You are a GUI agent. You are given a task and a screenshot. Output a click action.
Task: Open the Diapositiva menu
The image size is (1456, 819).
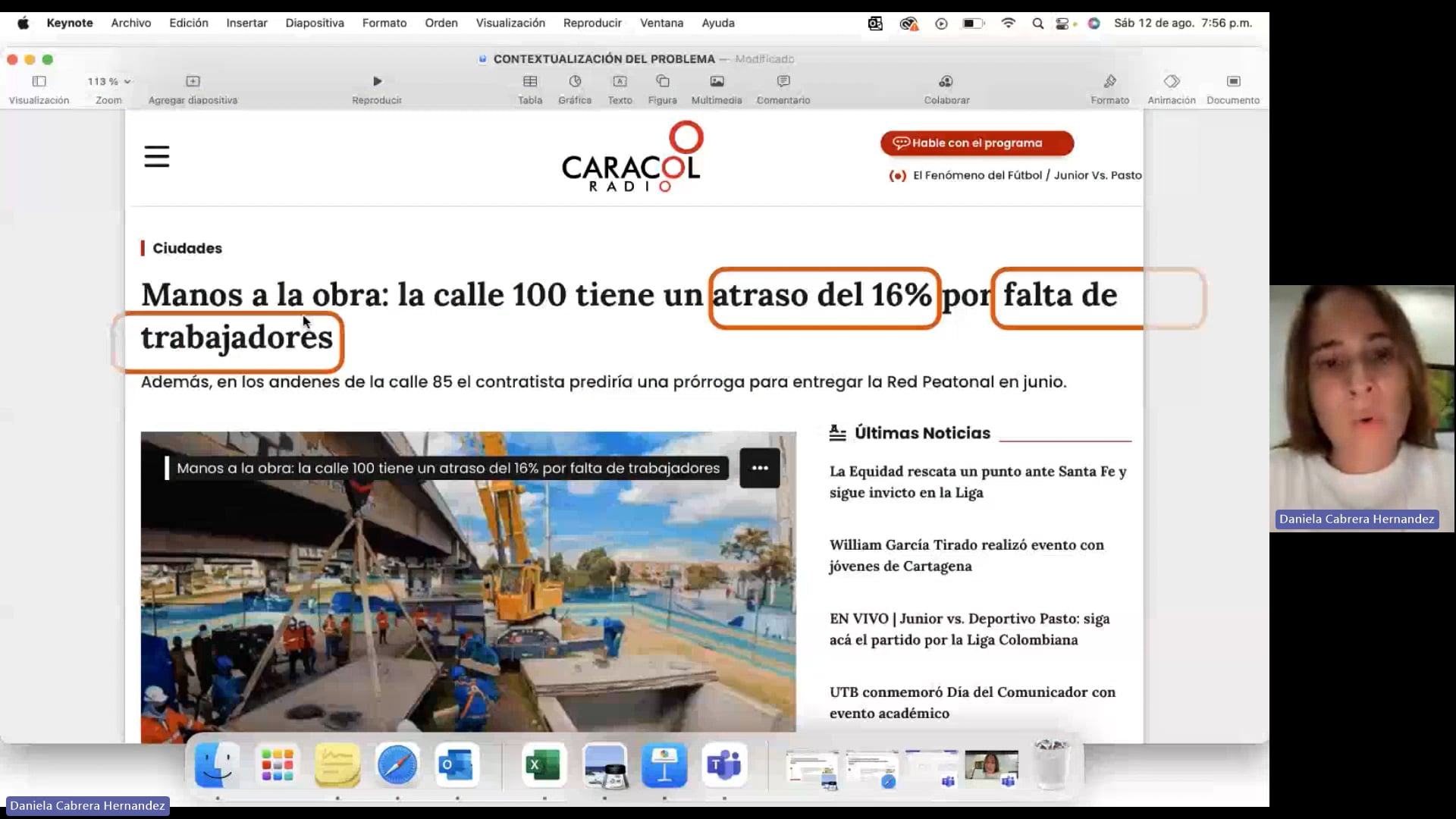[x=315, y=23]
